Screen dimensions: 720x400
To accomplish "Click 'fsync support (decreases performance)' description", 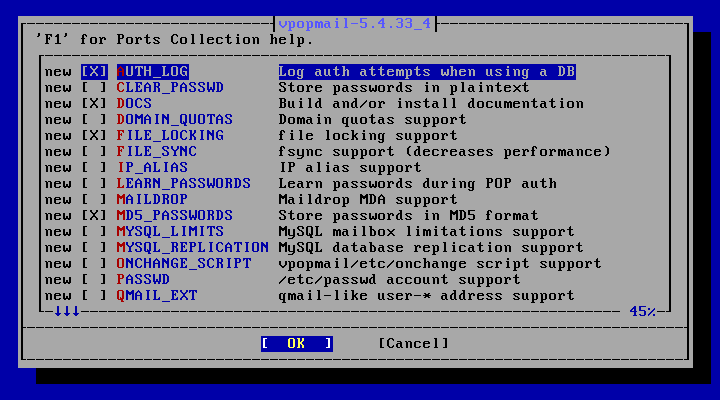I will pos(444,152).
